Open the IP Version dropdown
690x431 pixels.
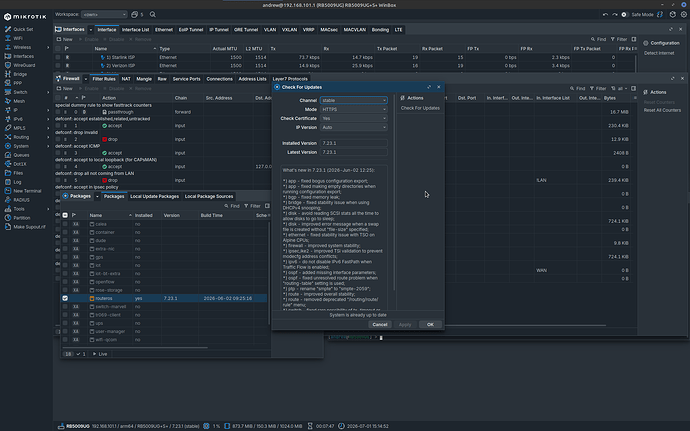tap(354, 127)
